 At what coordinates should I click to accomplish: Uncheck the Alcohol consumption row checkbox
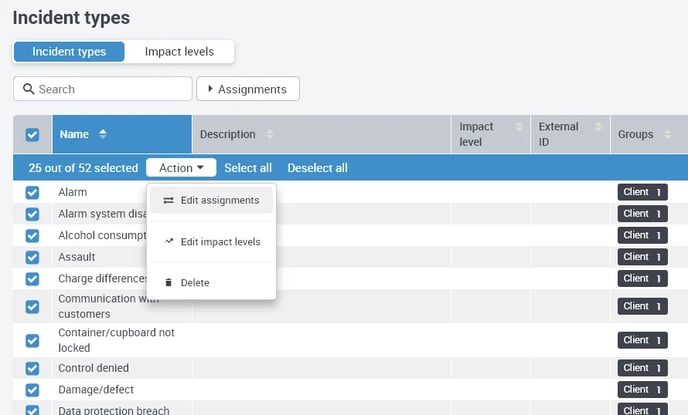click(x=32, y=236)
